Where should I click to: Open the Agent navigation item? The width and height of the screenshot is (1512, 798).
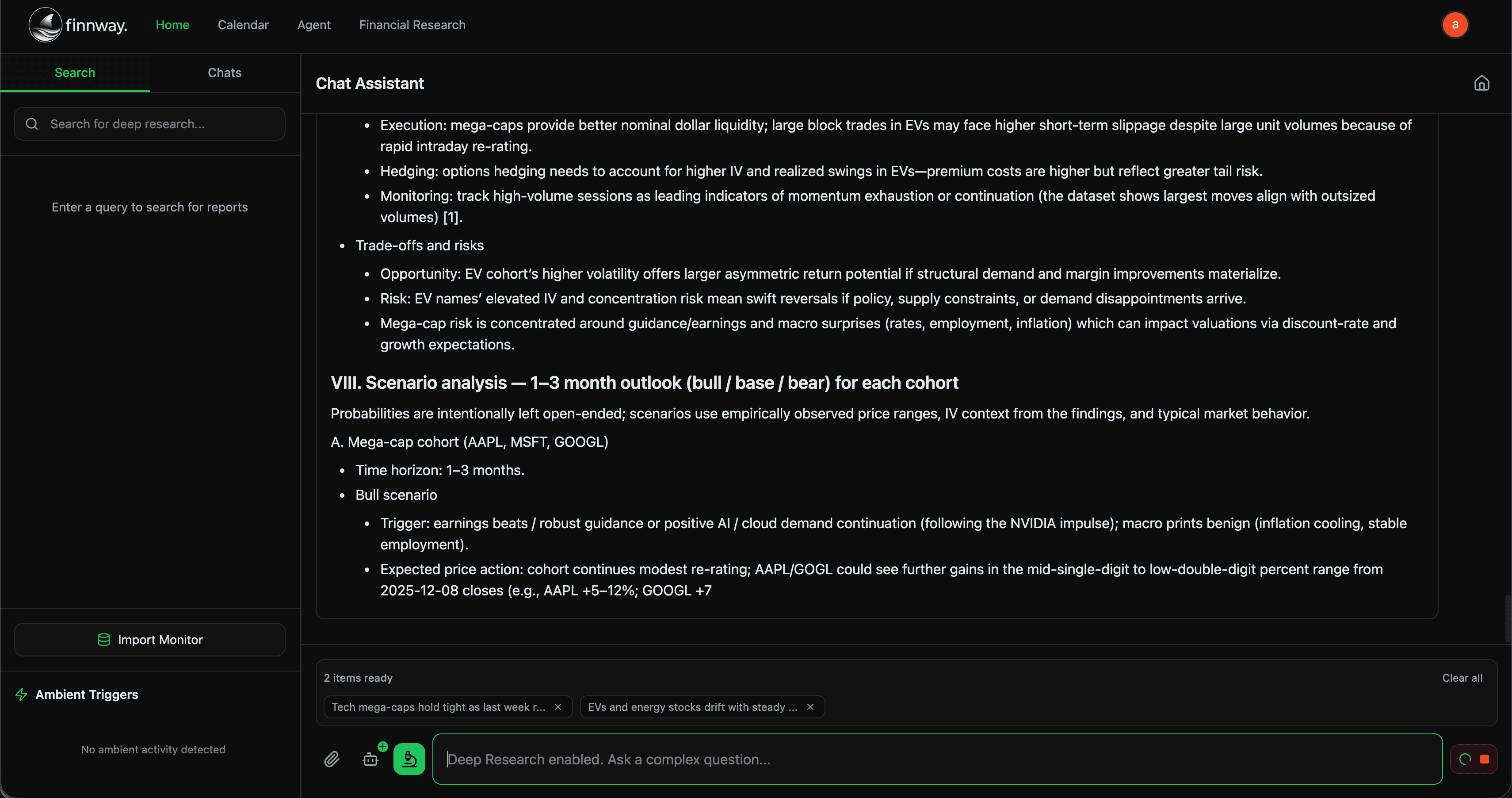pos(314,25)
